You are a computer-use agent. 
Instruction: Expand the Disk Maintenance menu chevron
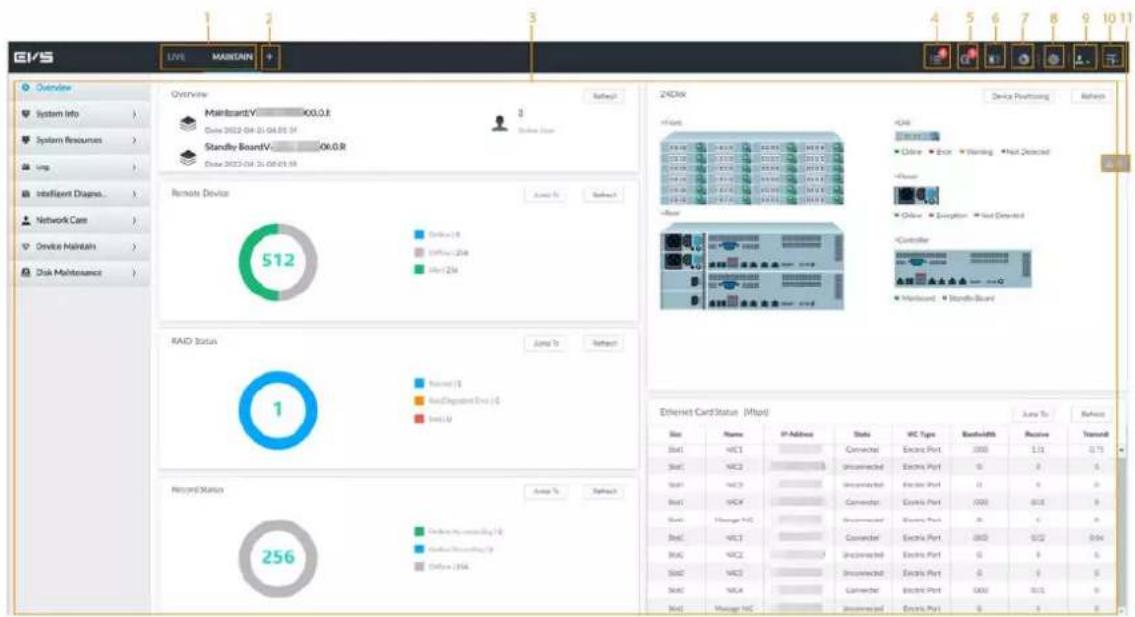135,272
